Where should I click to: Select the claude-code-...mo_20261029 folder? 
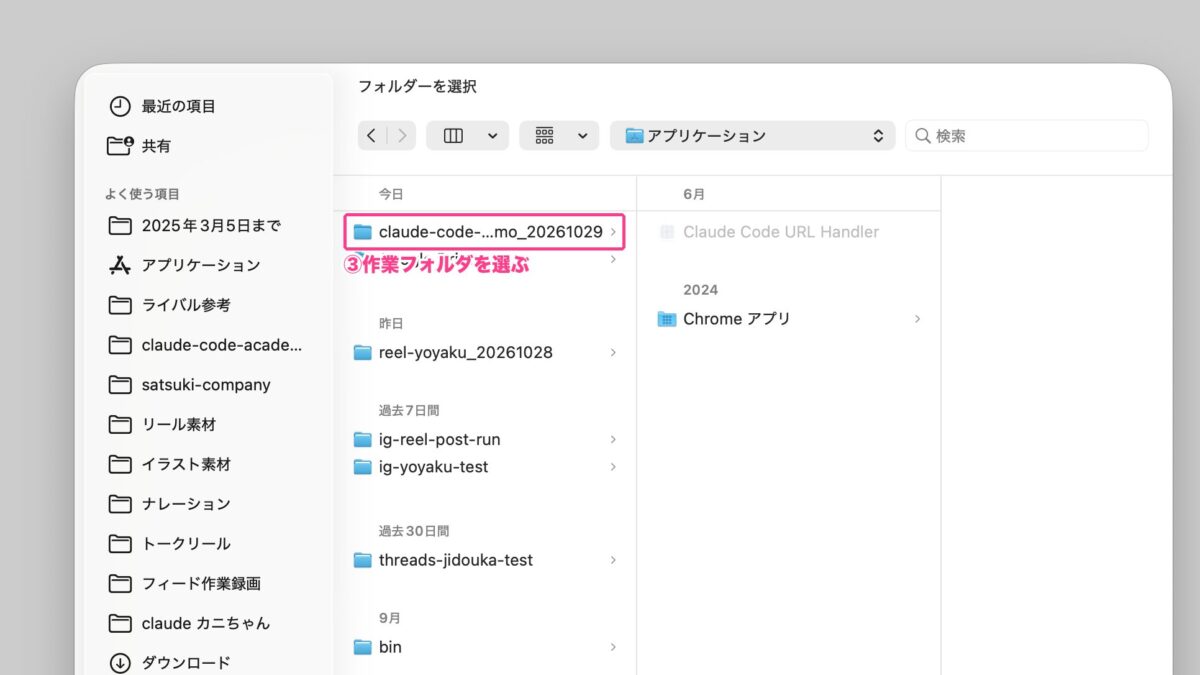pyautogui.click(x=484, y=232)
